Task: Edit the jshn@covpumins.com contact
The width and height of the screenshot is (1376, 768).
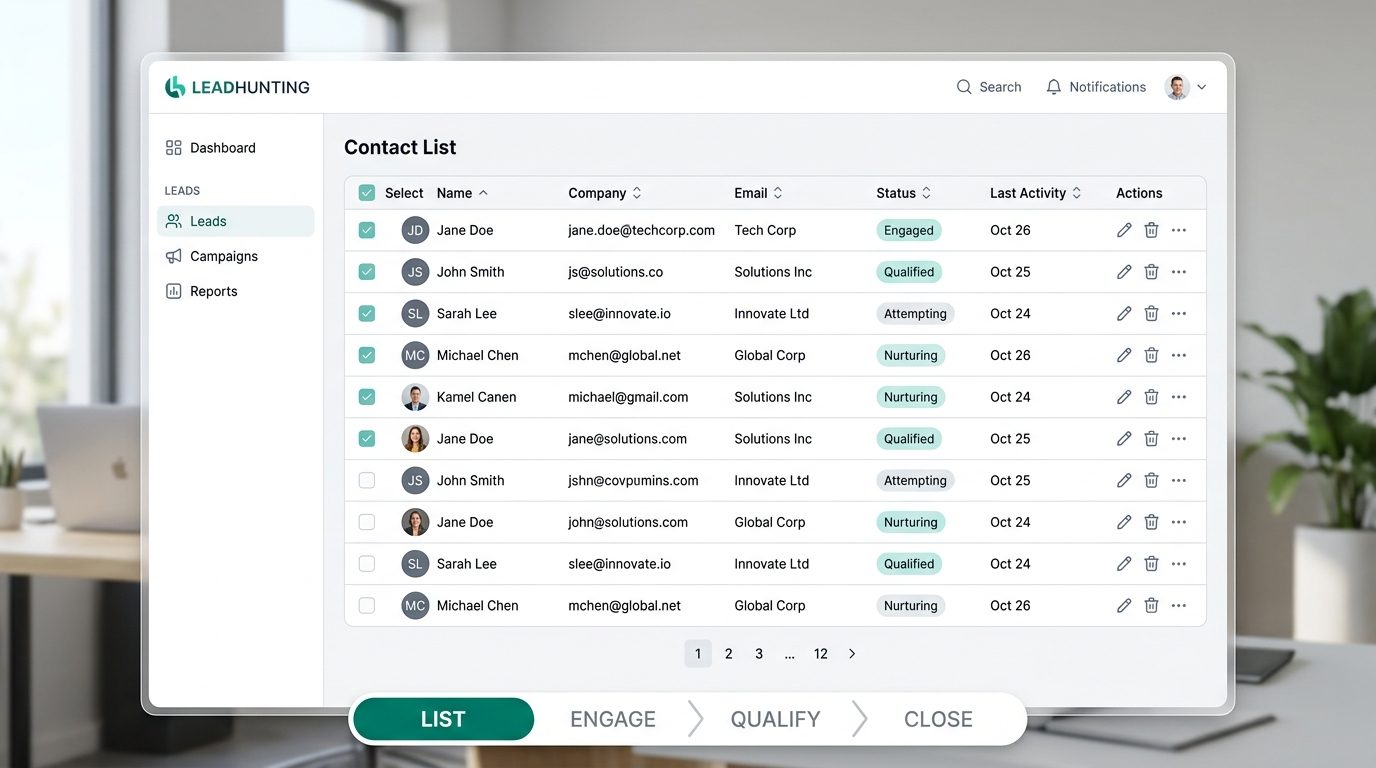Action: [1124, 481]
